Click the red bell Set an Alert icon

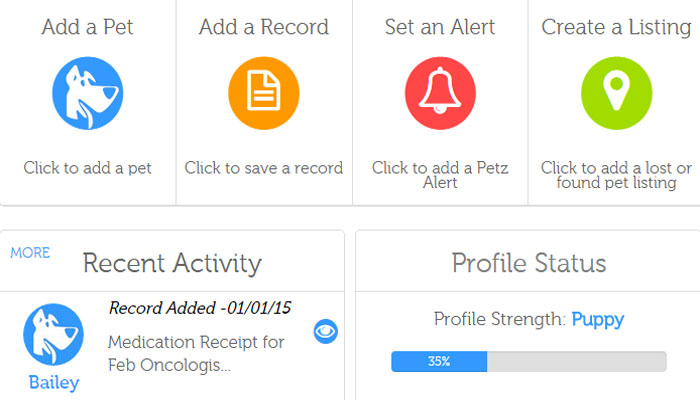click(x=440, y=93)
